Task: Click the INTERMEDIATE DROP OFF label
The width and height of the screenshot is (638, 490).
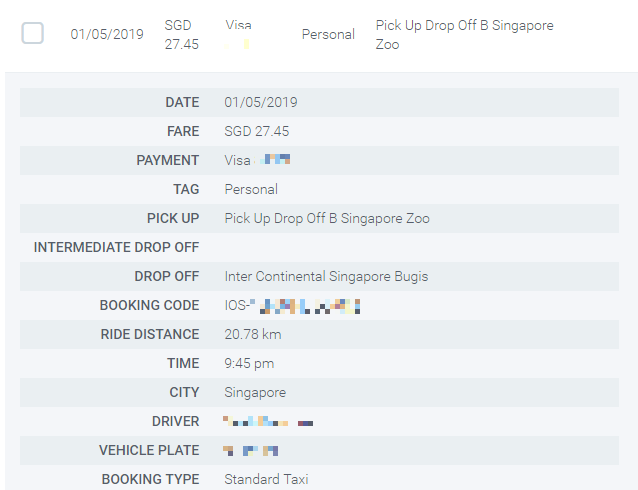Action: [116, 247]
